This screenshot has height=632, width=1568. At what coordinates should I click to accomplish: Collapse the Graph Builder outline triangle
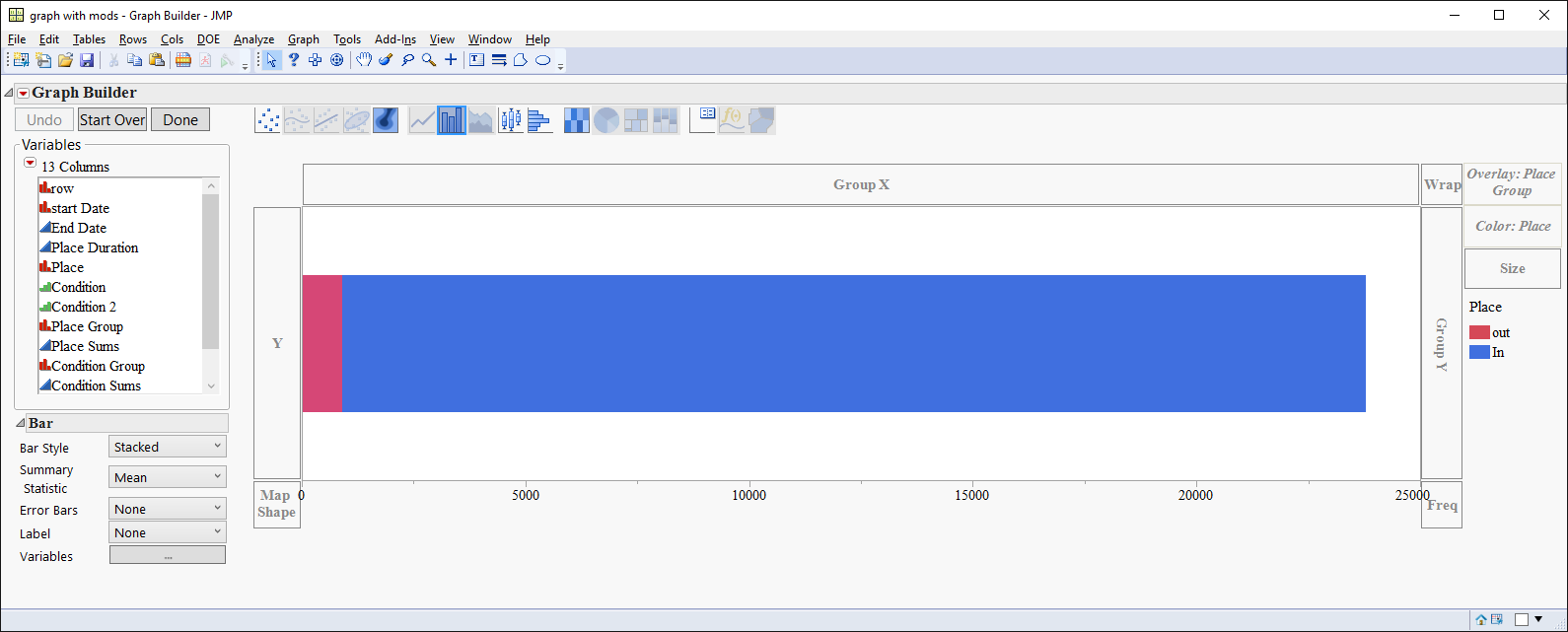tap(9, 93)
